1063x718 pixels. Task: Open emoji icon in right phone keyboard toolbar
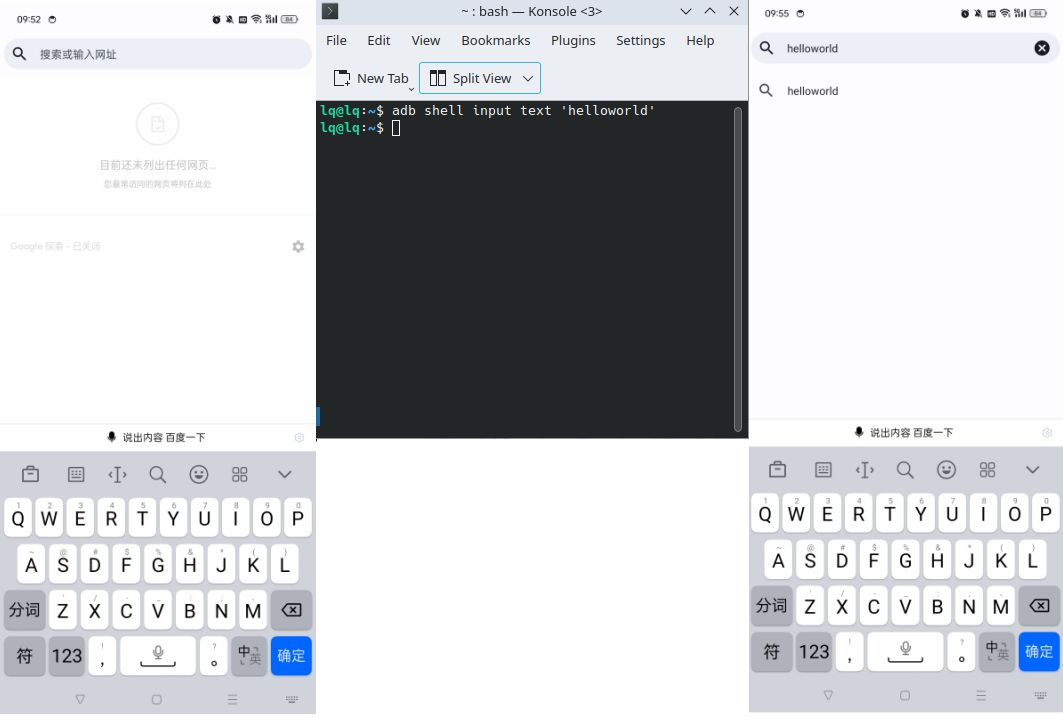[946, 469]
